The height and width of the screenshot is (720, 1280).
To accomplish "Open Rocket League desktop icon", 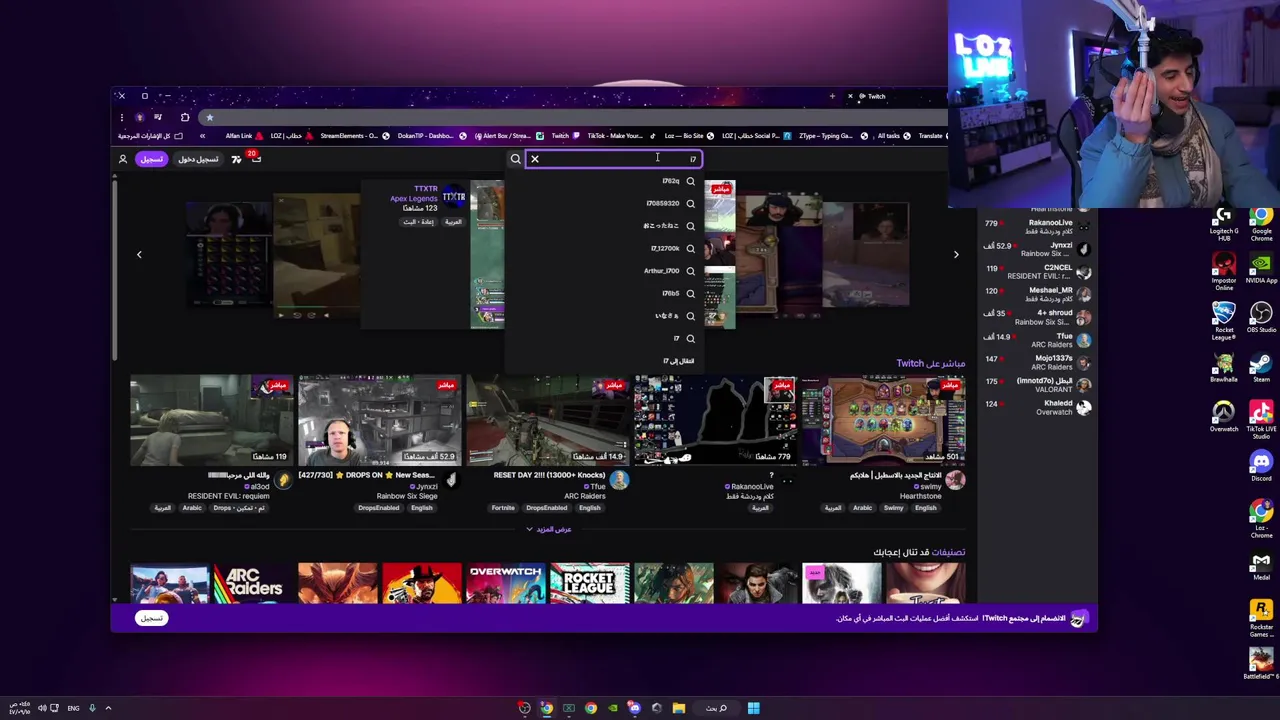I will (1224, 322).
